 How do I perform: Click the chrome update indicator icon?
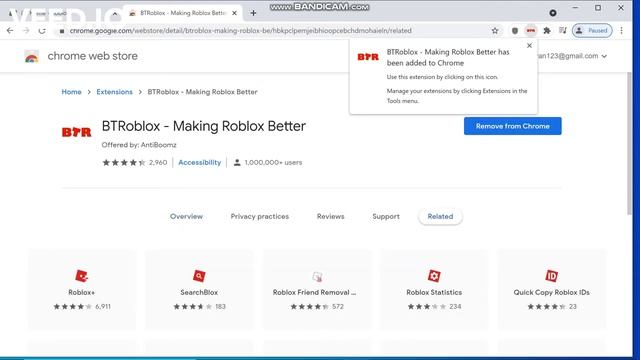553,13
